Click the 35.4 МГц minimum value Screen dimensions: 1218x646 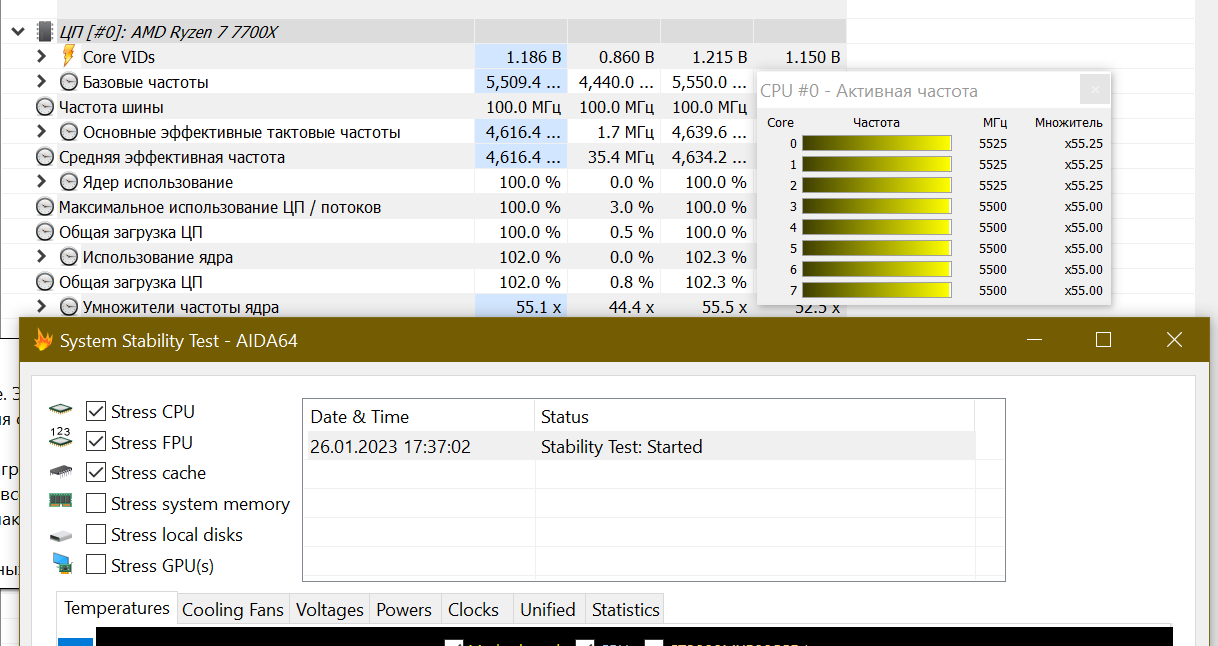[620, 157]
